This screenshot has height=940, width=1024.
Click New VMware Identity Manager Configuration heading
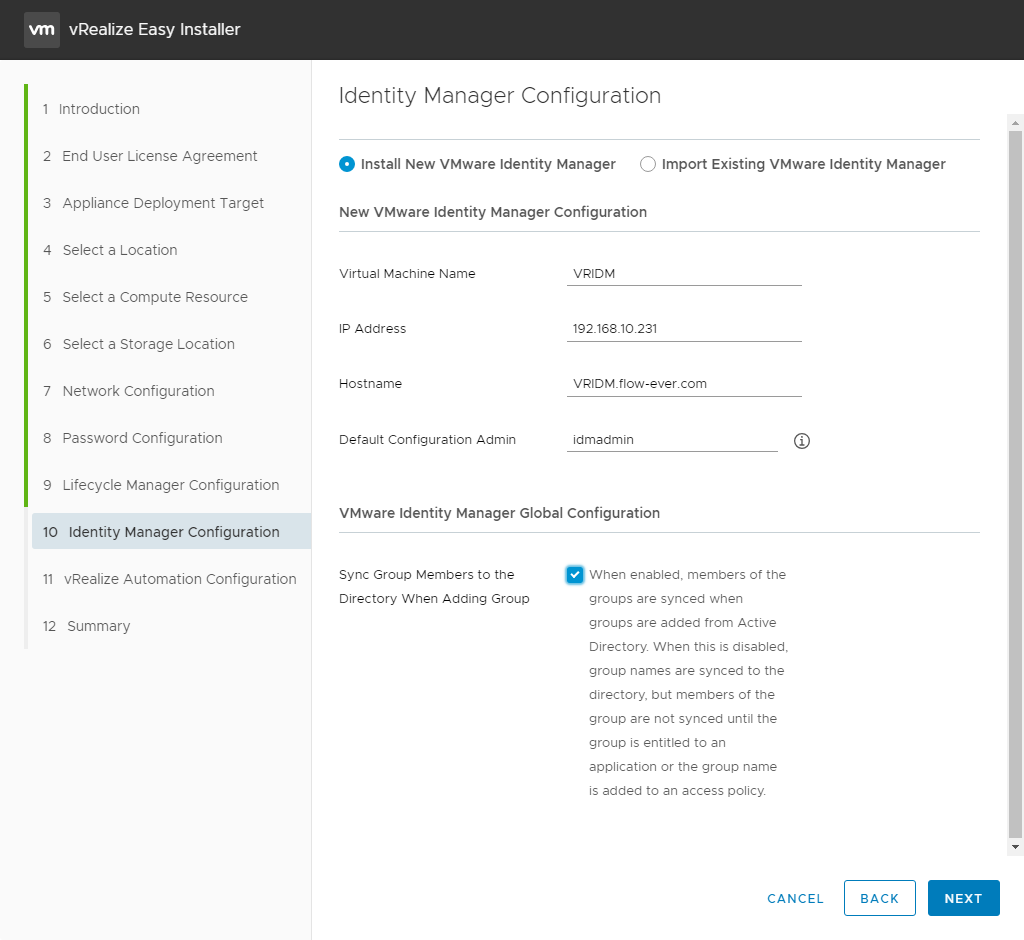(x=493, y=212)
